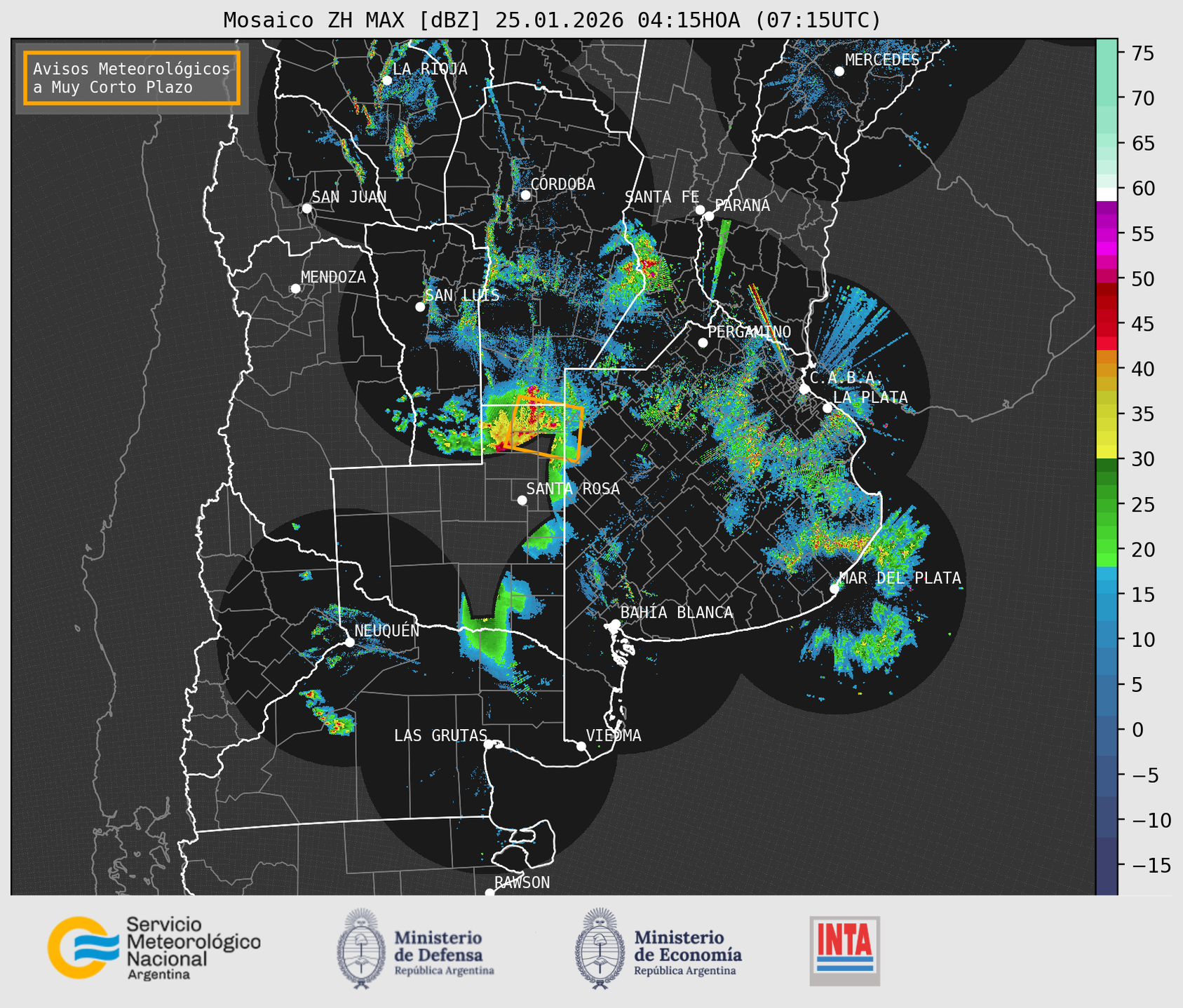This screenshot has height=1008, width=1183.
Task: Click the yellow 30–35 dBZ band on color scale
Action: (1107, 436)
